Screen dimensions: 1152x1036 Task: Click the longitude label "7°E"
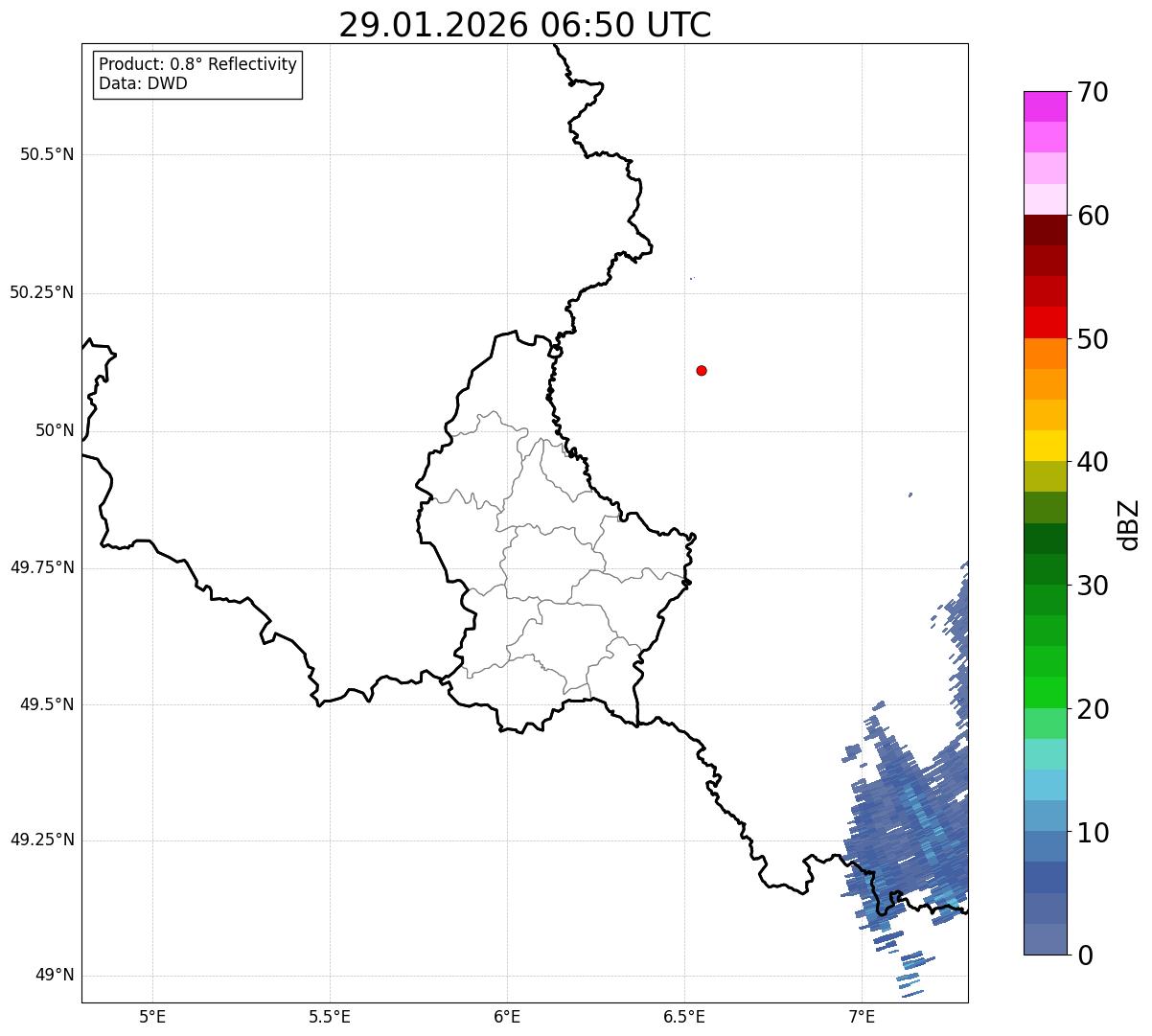tap(862, 1017)
